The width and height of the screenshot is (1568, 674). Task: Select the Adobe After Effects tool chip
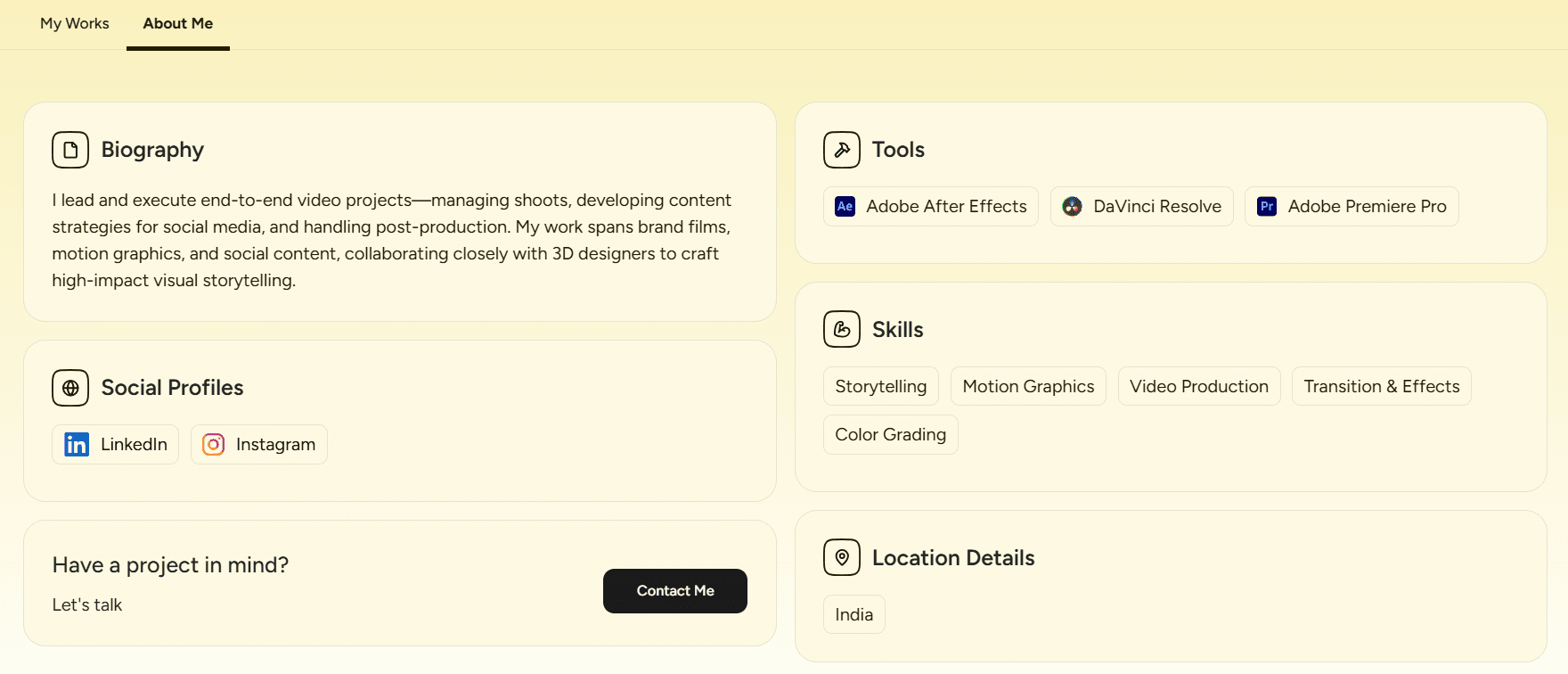tap(931, 206)
